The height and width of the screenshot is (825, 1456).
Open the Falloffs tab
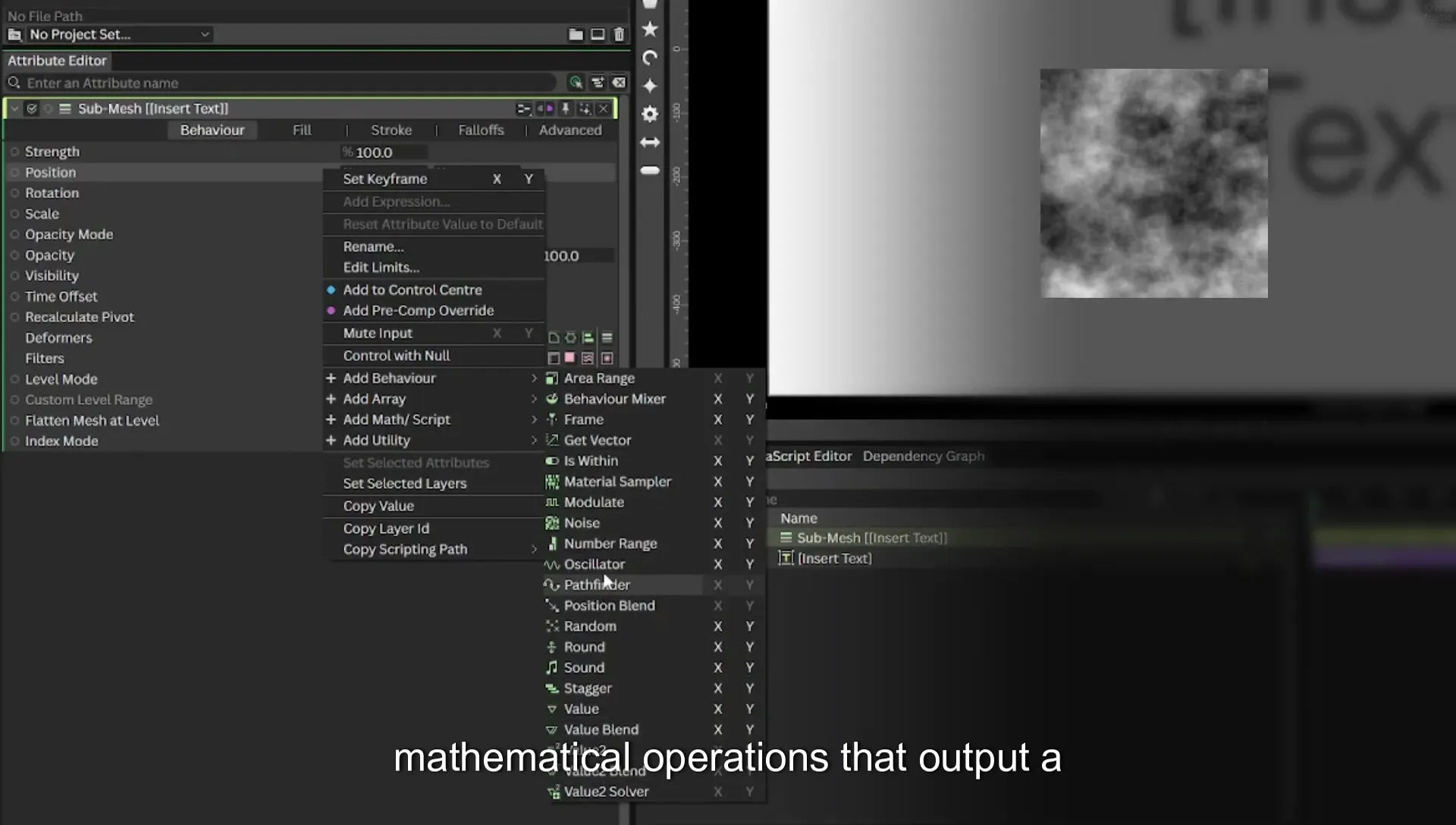coord(481,130)
